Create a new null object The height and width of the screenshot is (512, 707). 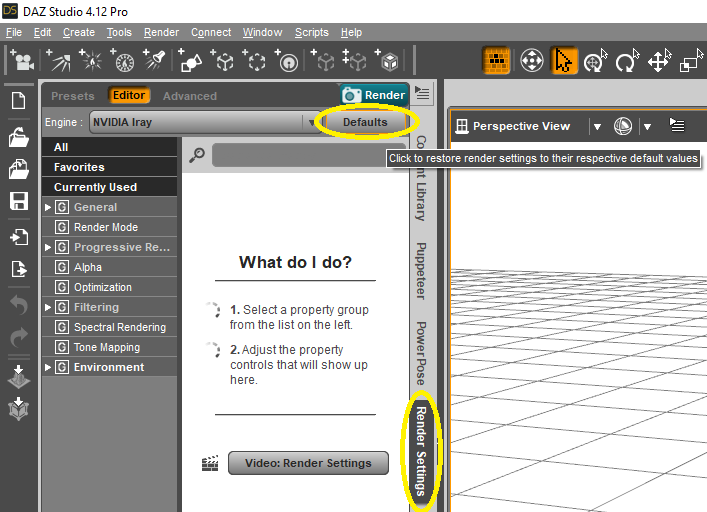tap(223, 60)
